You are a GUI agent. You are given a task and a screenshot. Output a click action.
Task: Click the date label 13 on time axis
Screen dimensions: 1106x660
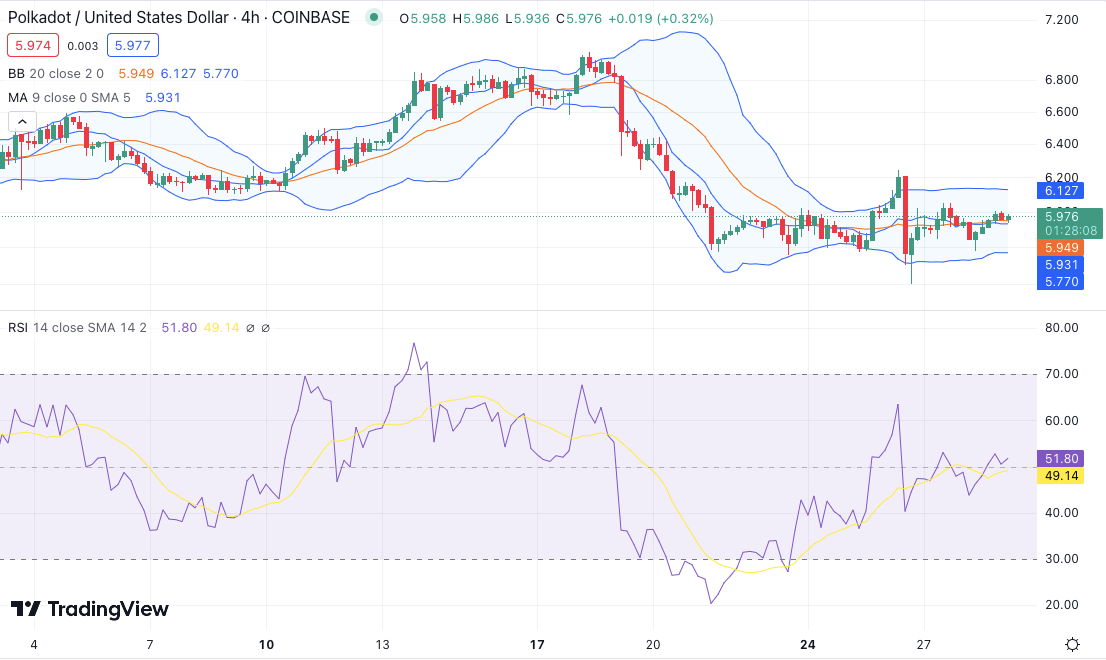click(382, 644)
